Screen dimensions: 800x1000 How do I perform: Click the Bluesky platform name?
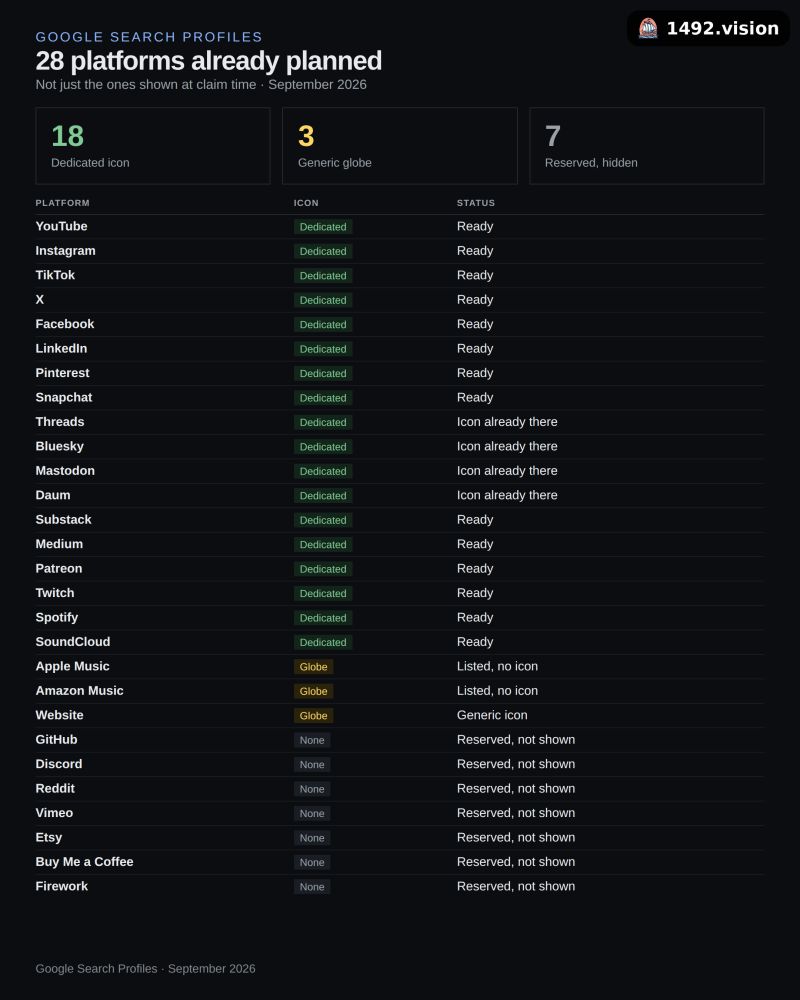click(x=59, y=446)
